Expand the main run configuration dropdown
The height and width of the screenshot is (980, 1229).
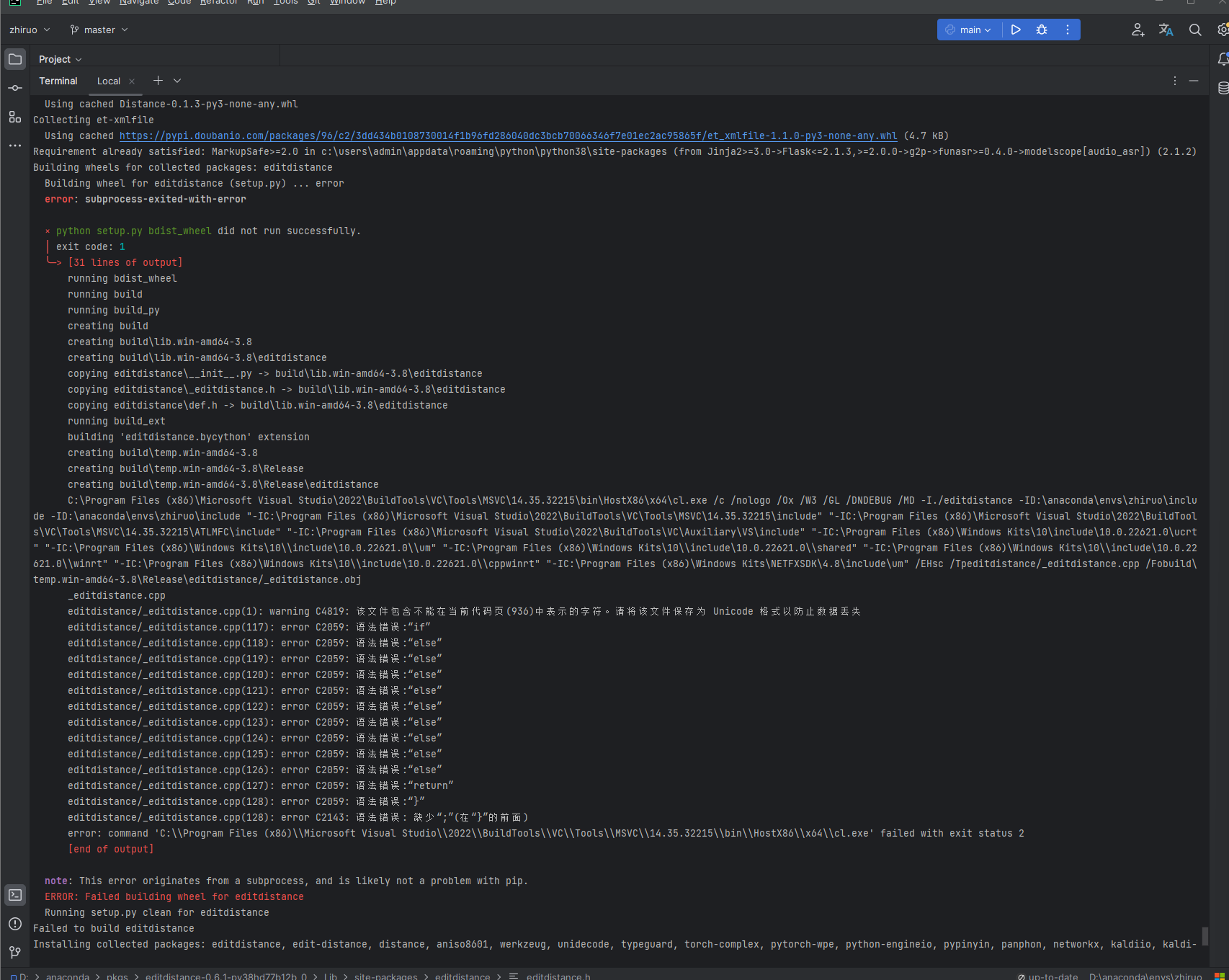click(x=987, y=30)
